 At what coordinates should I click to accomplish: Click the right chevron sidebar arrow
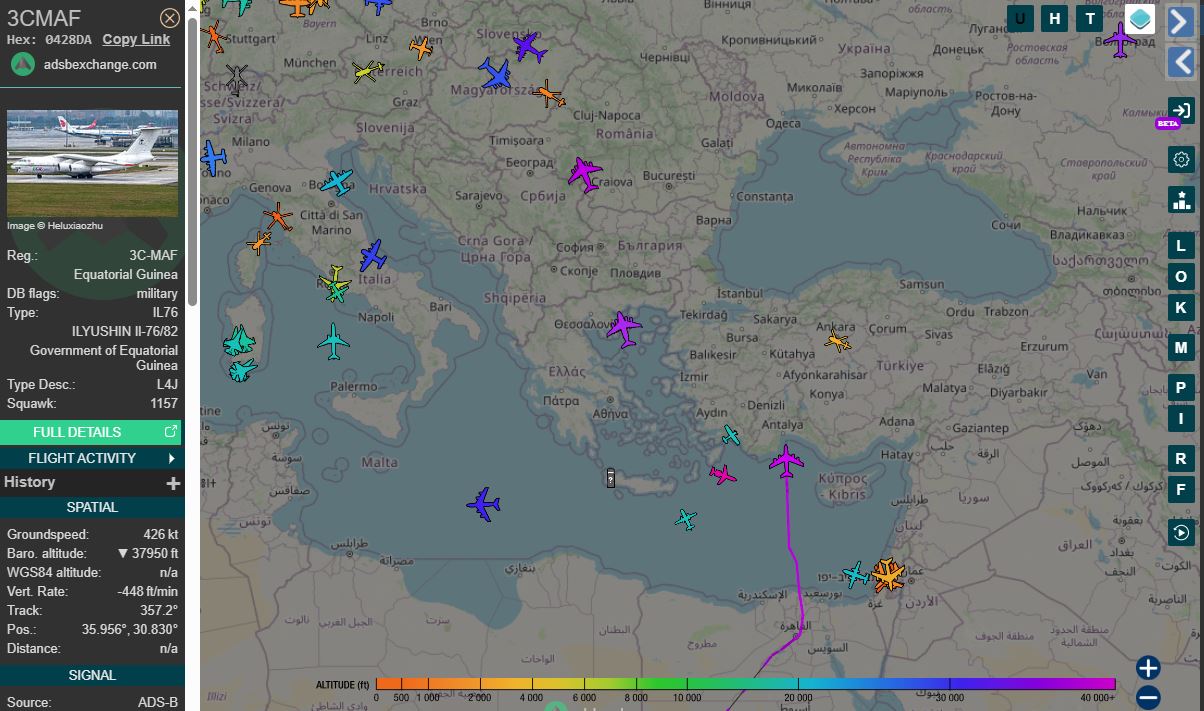[1181, 20]
